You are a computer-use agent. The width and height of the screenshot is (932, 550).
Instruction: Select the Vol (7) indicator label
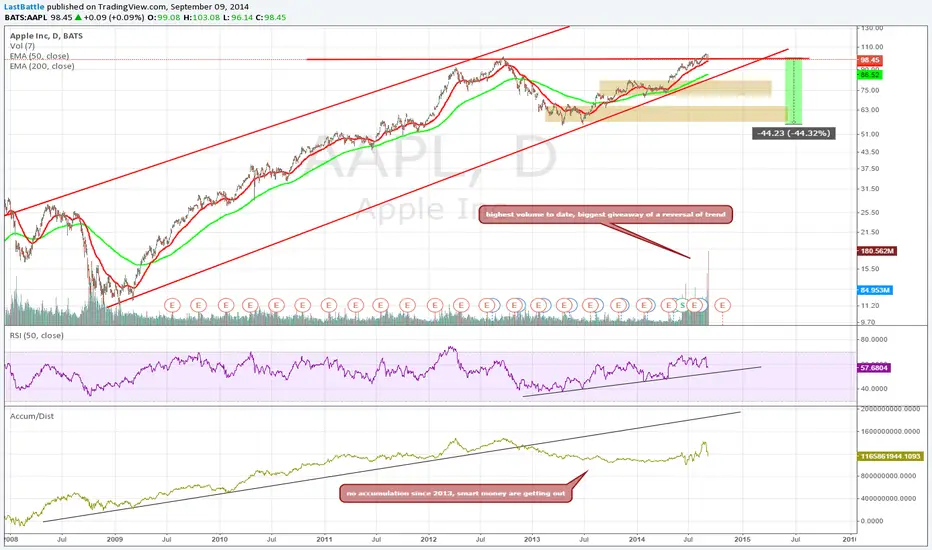(x=22, y=46)
